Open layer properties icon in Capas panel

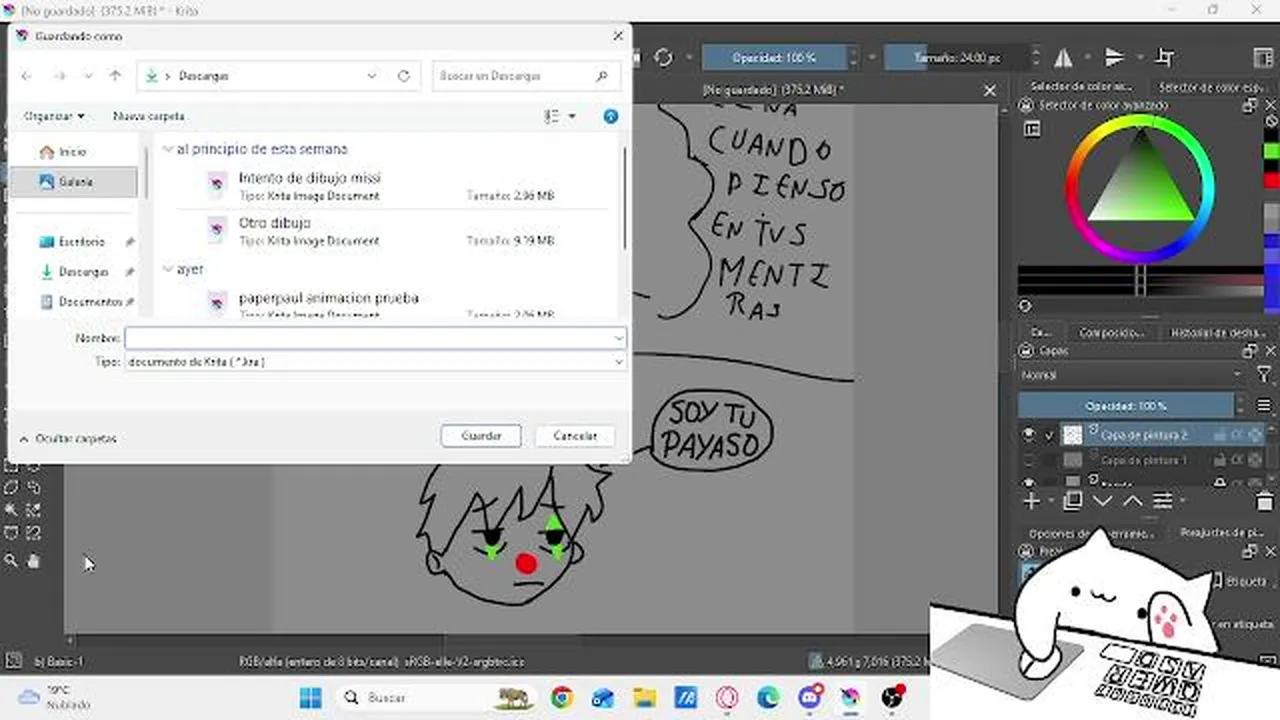[x=1163, y=501]
